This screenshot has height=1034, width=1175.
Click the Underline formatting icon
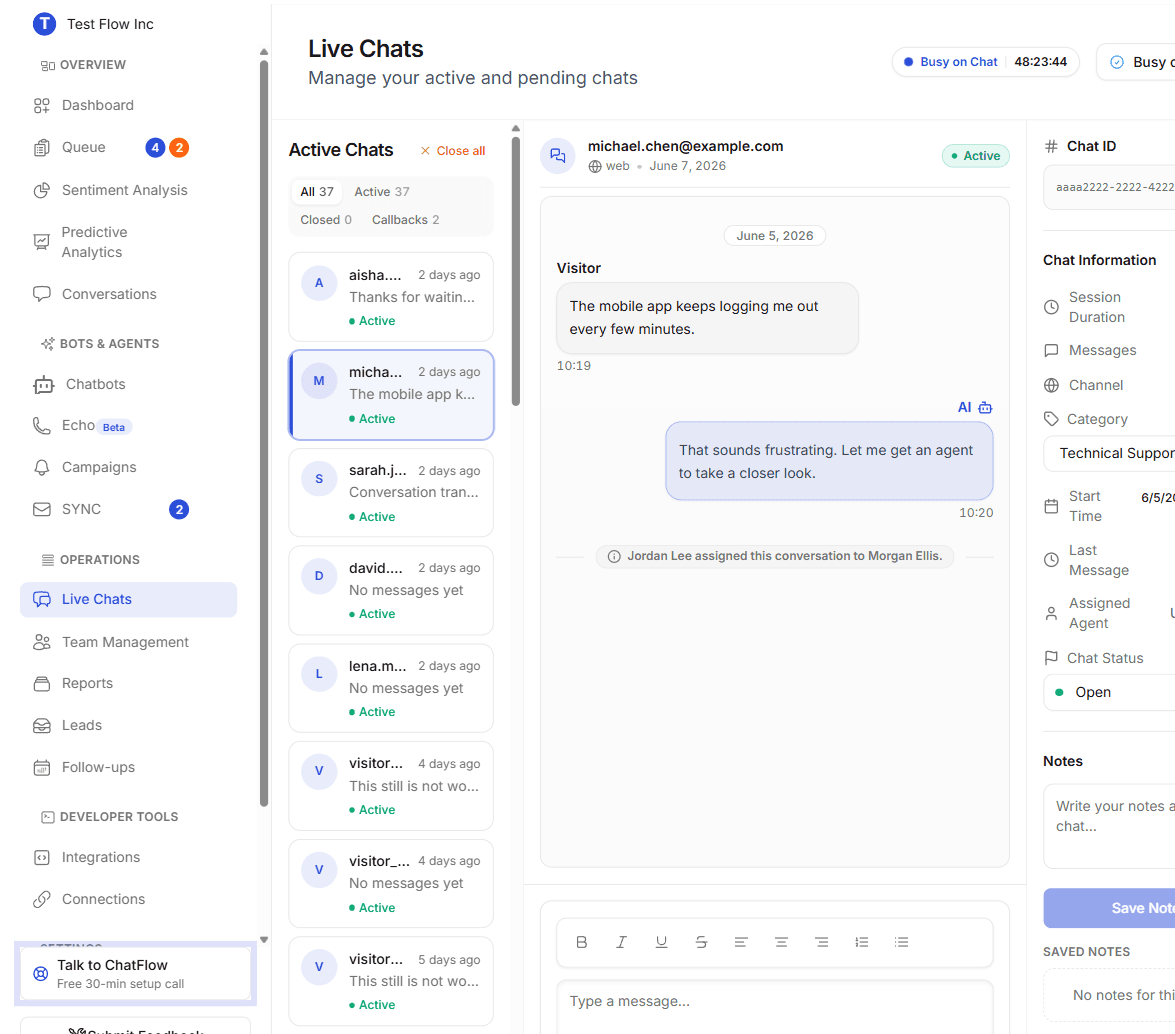point(661,942)
